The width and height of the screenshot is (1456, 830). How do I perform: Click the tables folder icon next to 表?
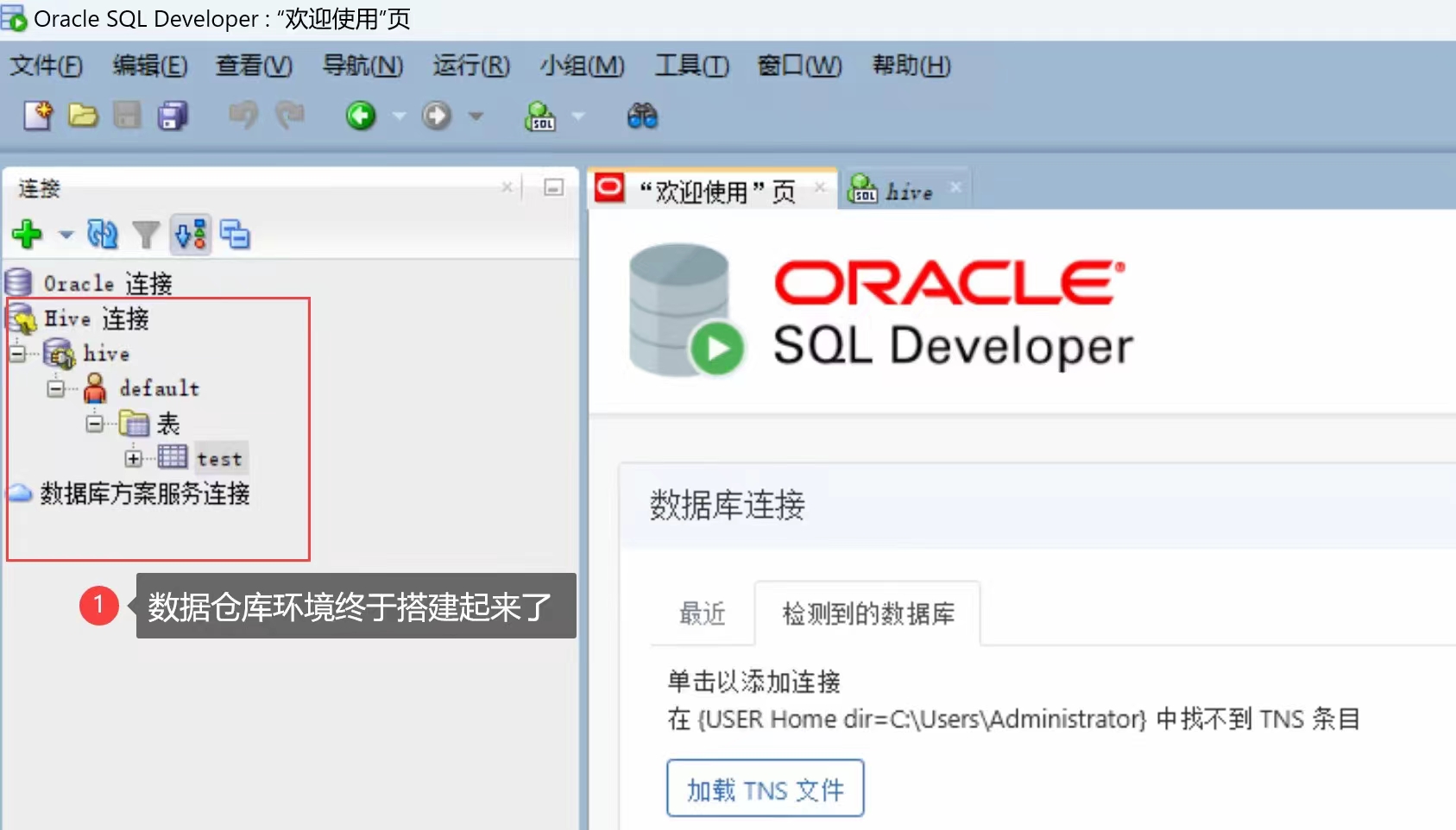click(x=134, y=424)
